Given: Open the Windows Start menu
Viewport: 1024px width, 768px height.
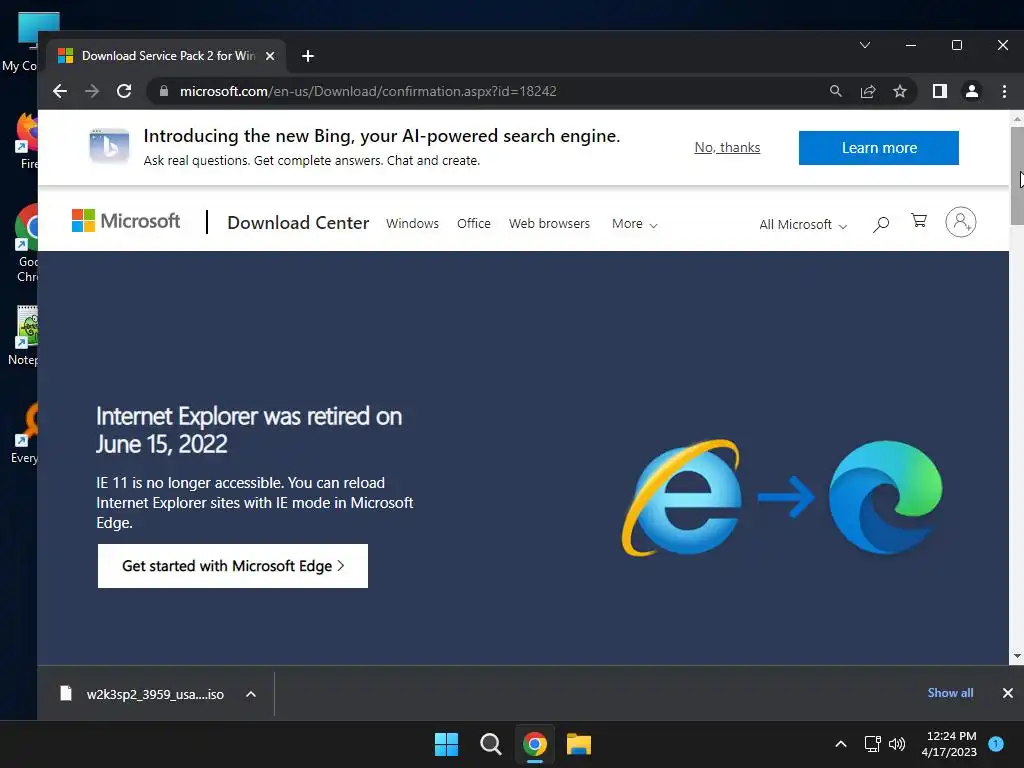Looking at the screenshot, I should (447, 744).
